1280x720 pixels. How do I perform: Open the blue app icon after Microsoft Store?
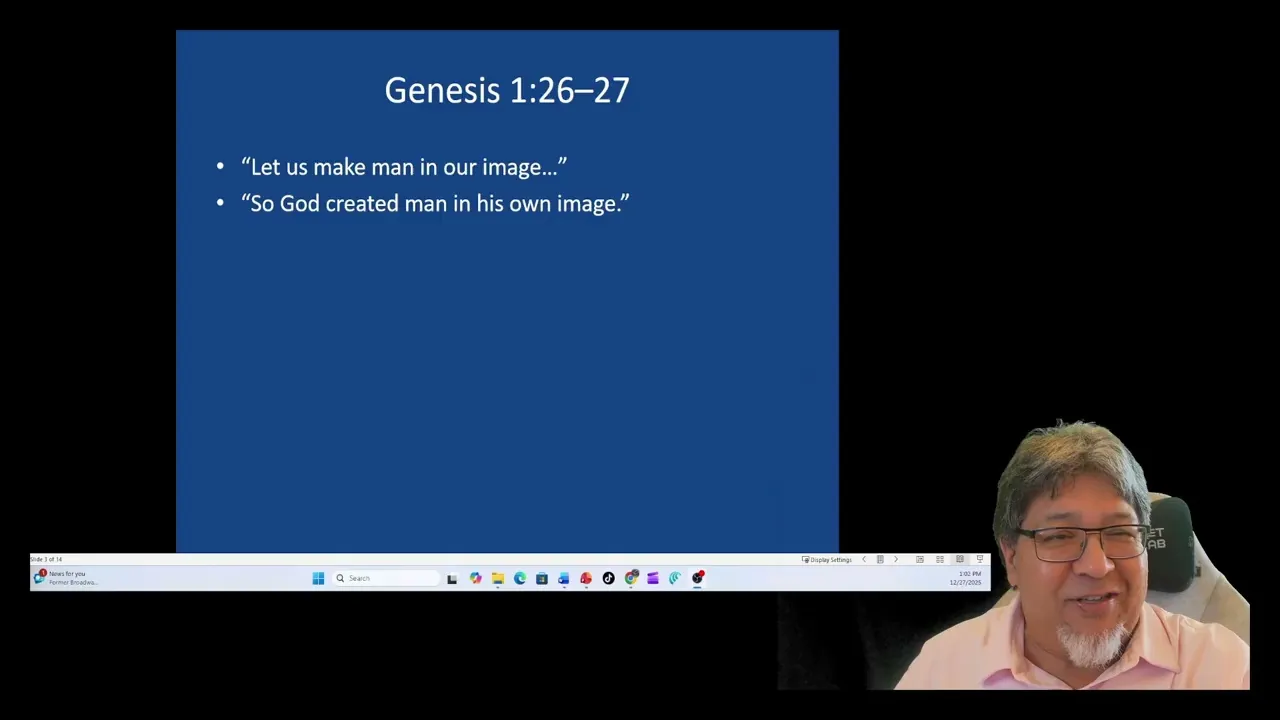564,578
